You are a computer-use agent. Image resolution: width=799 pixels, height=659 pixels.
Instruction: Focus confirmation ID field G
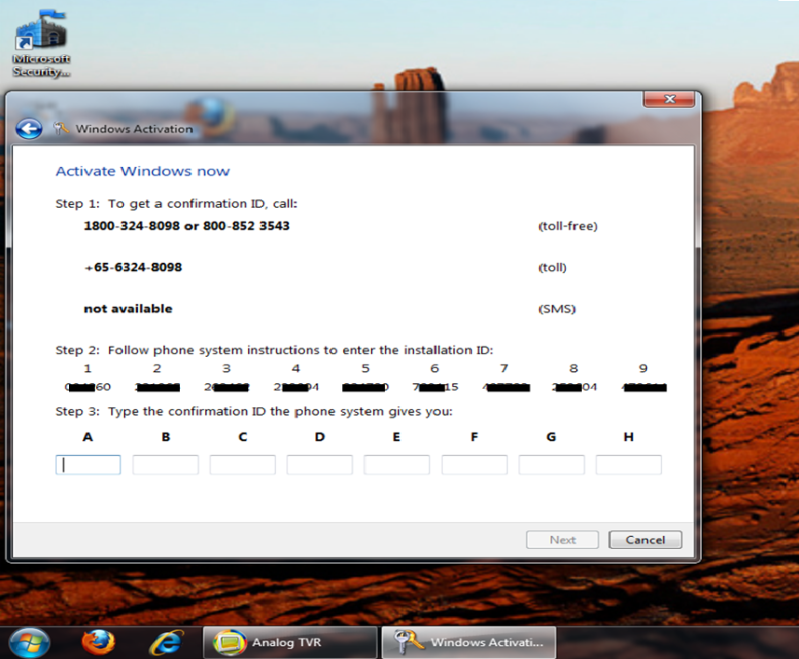click(x=551, y=465)
